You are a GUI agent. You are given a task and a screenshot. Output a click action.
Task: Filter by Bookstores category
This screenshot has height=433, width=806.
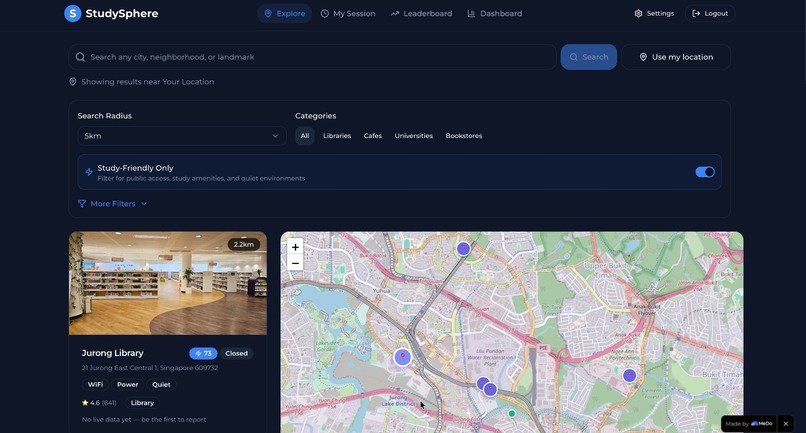[464, 136]
